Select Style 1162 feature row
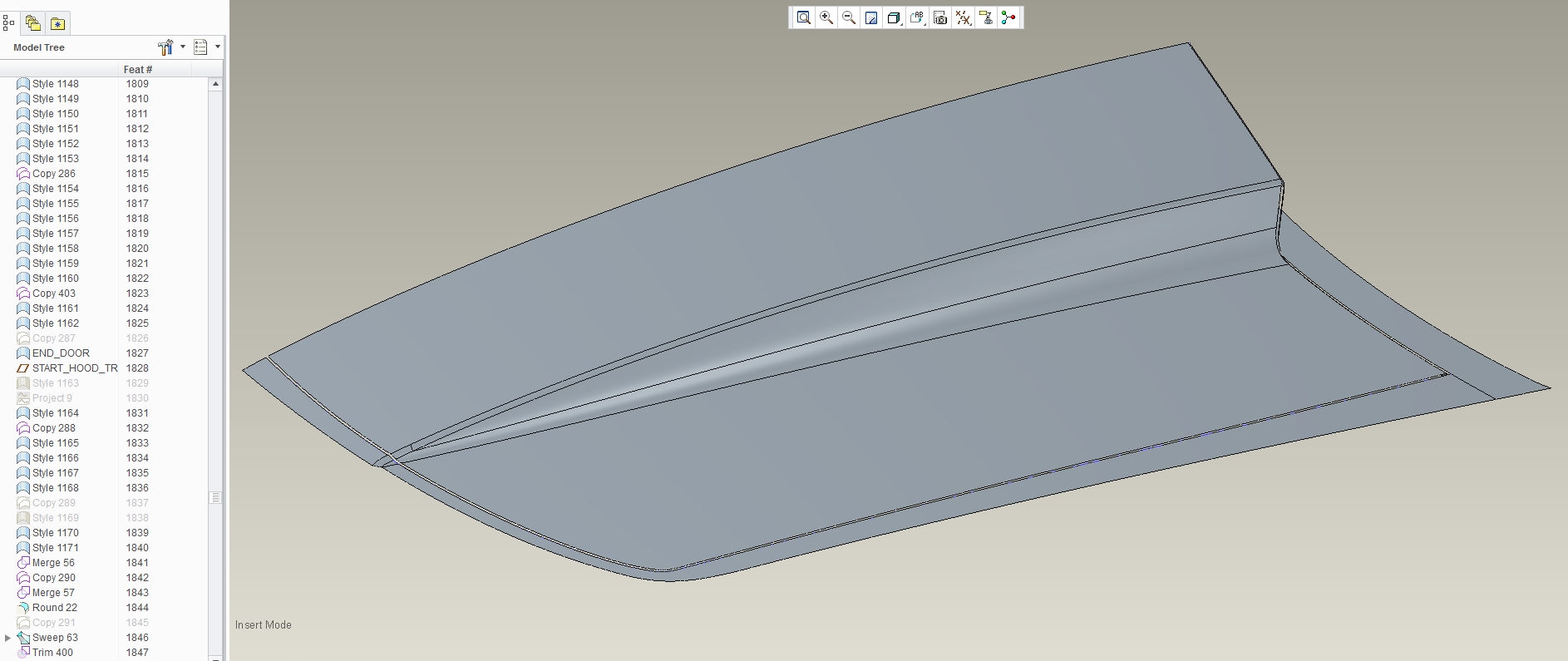Screen dimensions: 1568x661 tap(56, 323)
